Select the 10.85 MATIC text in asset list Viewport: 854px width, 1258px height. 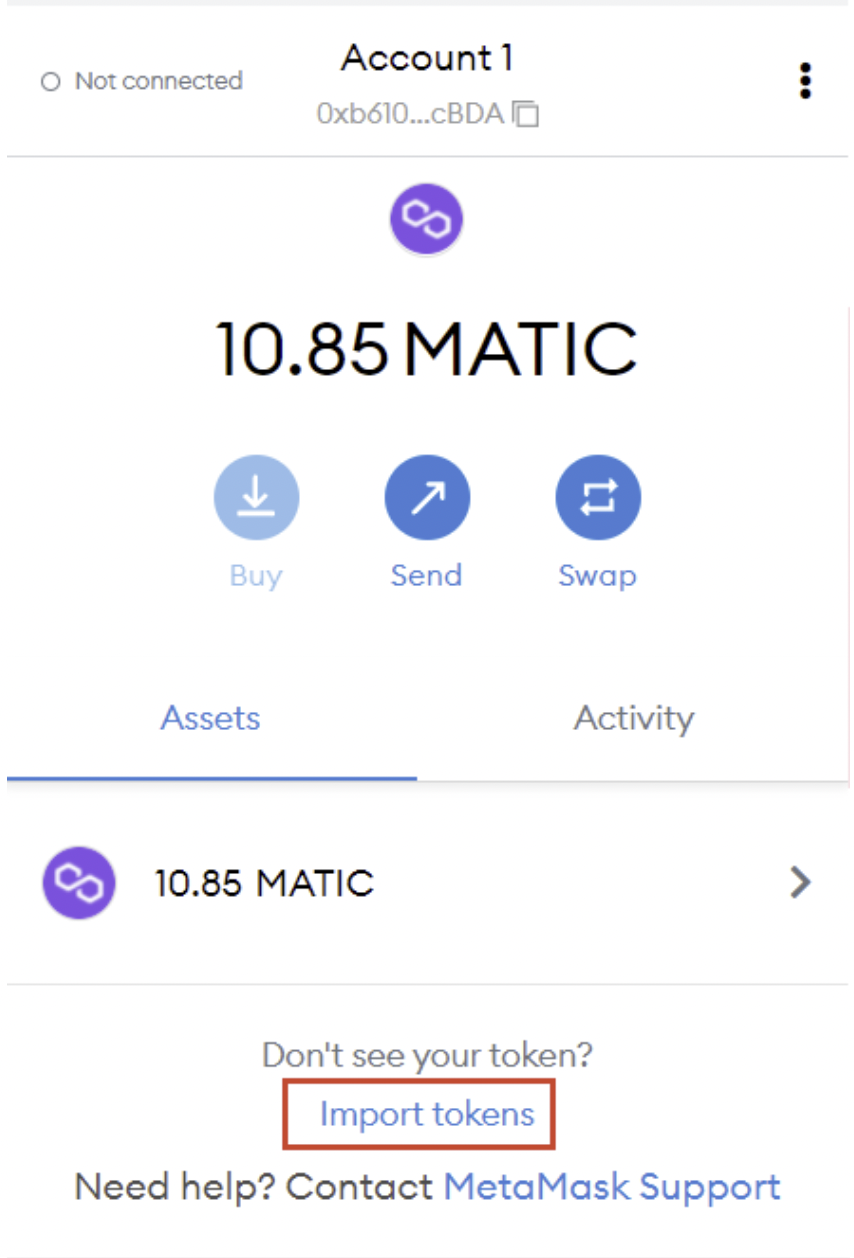[x=264, y=883]
